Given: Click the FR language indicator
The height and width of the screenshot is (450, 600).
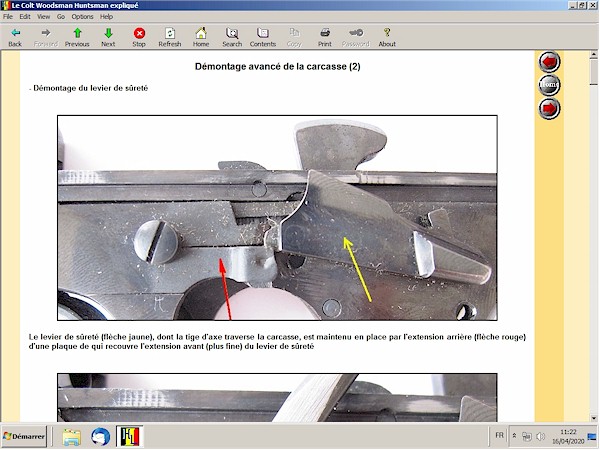Looking at the screenshot, I should pyautogui.click(x=499, y=435).
